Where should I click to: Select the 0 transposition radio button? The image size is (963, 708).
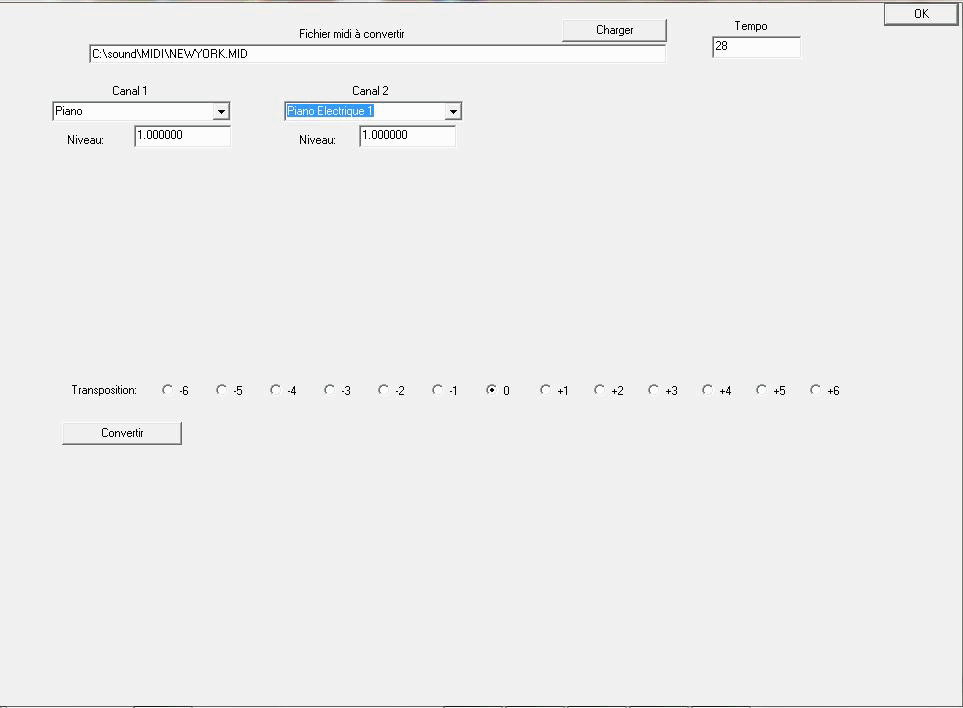click(x=492, y=390)
